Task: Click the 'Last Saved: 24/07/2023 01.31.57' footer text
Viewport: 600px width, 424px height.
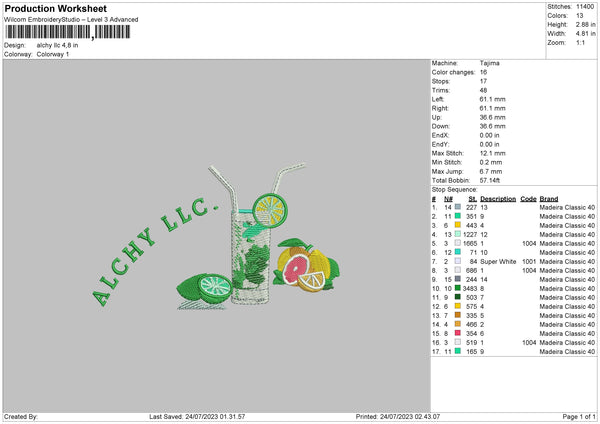Action: [x=197, y=416]
